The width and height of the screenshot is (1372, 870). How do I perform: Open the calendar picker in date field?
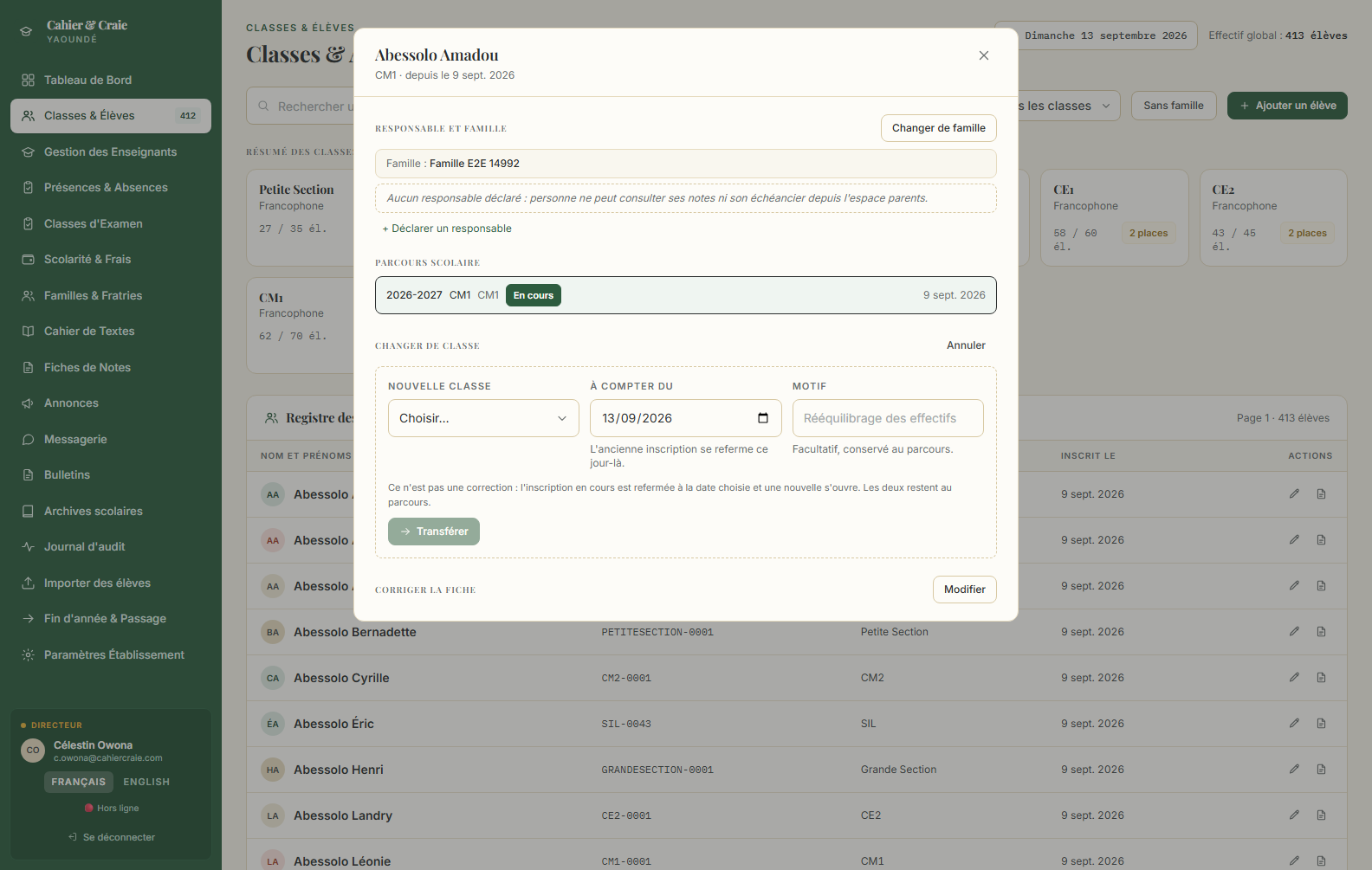763,418
